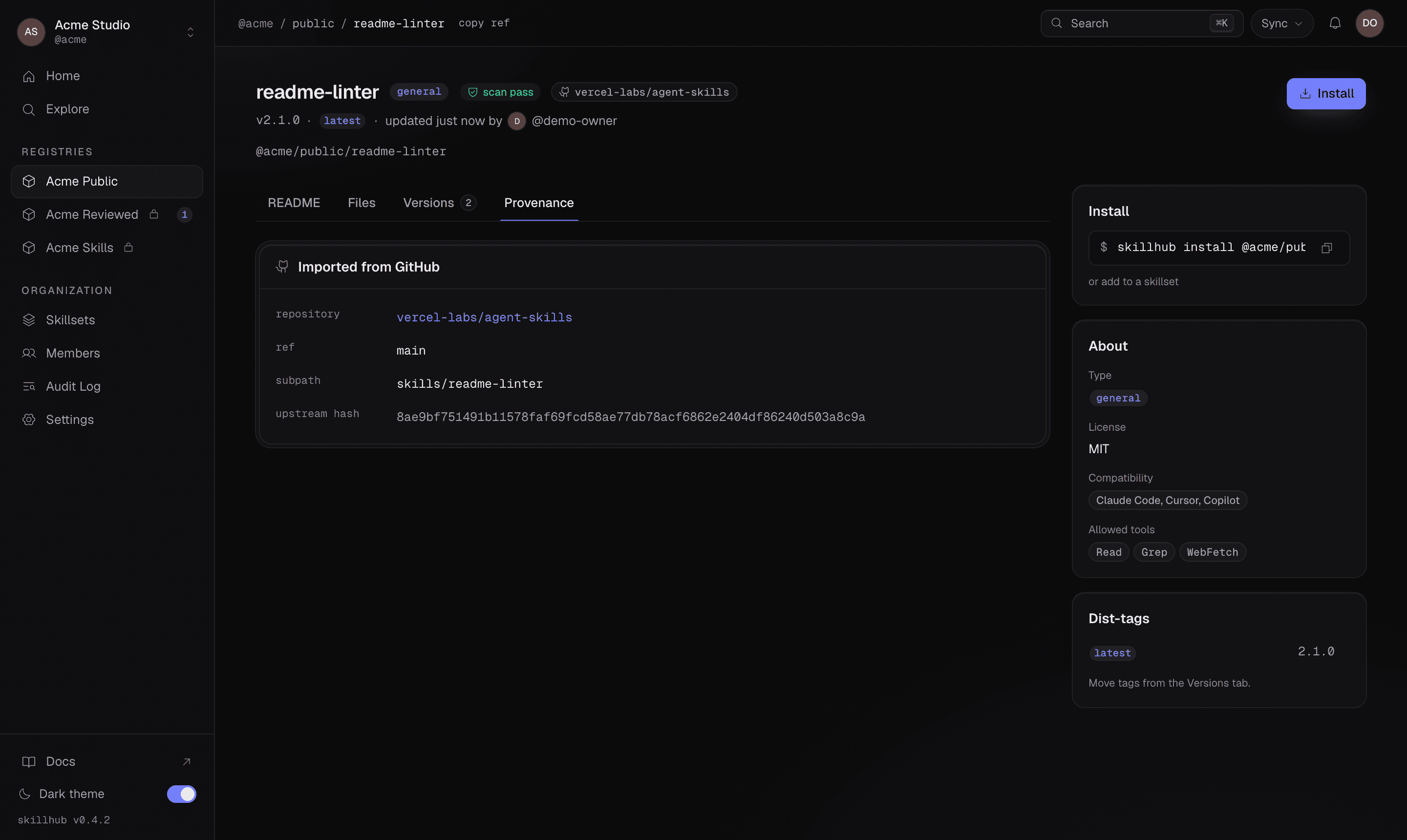The height and width of the screenshot is (840, 1407).
Task: Click copy ref in breadcrumb
Action: [484, 23]
